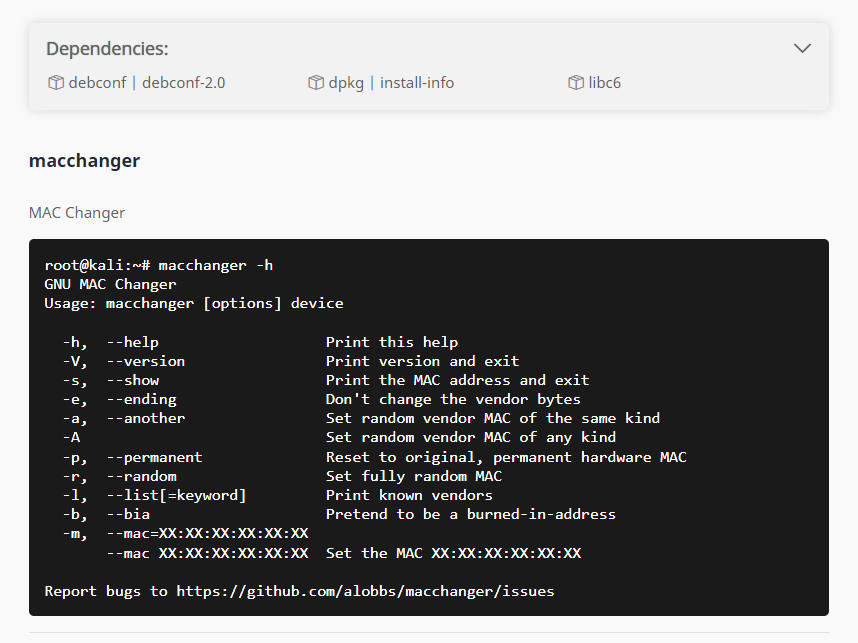Select the Usage line in the terminal
858x643 pixels.
(x=194, y=302)
